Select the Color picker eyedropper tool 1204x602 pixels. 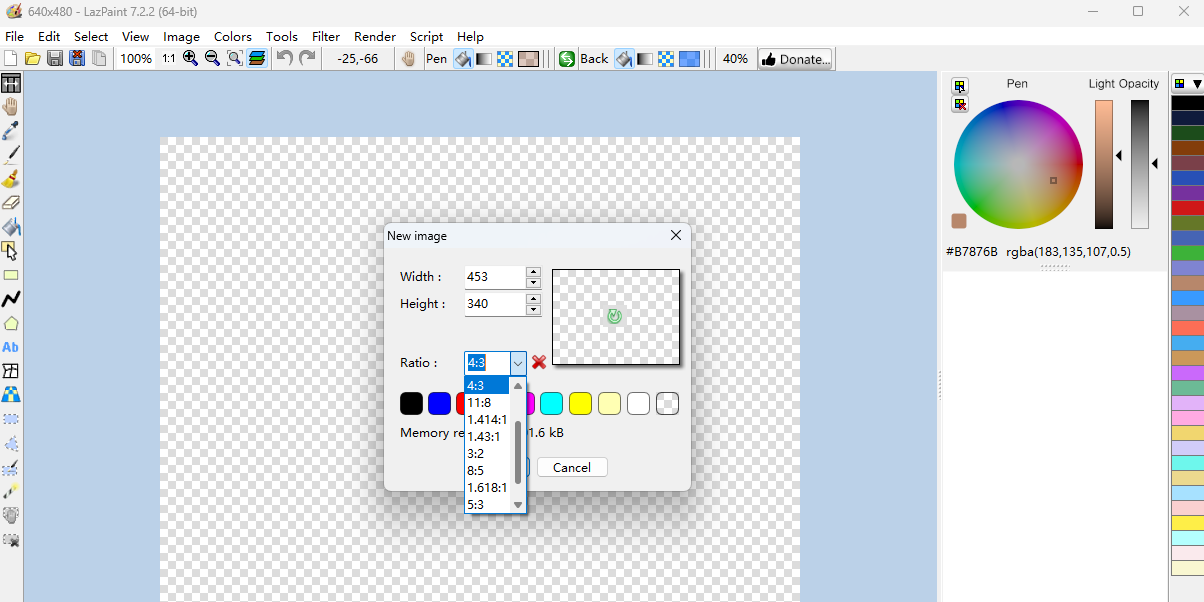(11, 131)
